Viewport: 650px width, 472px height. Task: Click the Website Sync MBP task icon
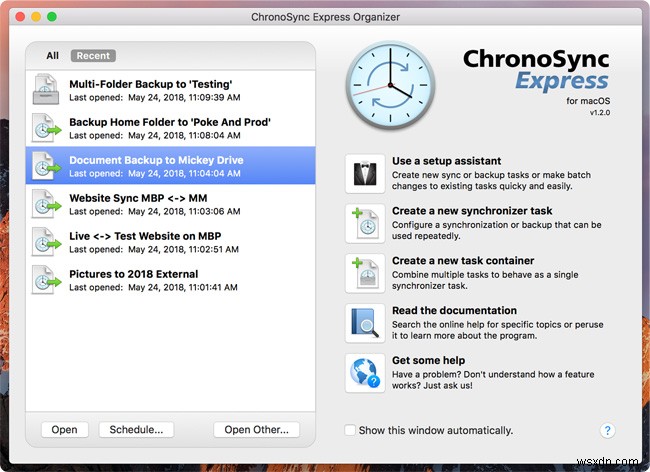coord(46,203)
